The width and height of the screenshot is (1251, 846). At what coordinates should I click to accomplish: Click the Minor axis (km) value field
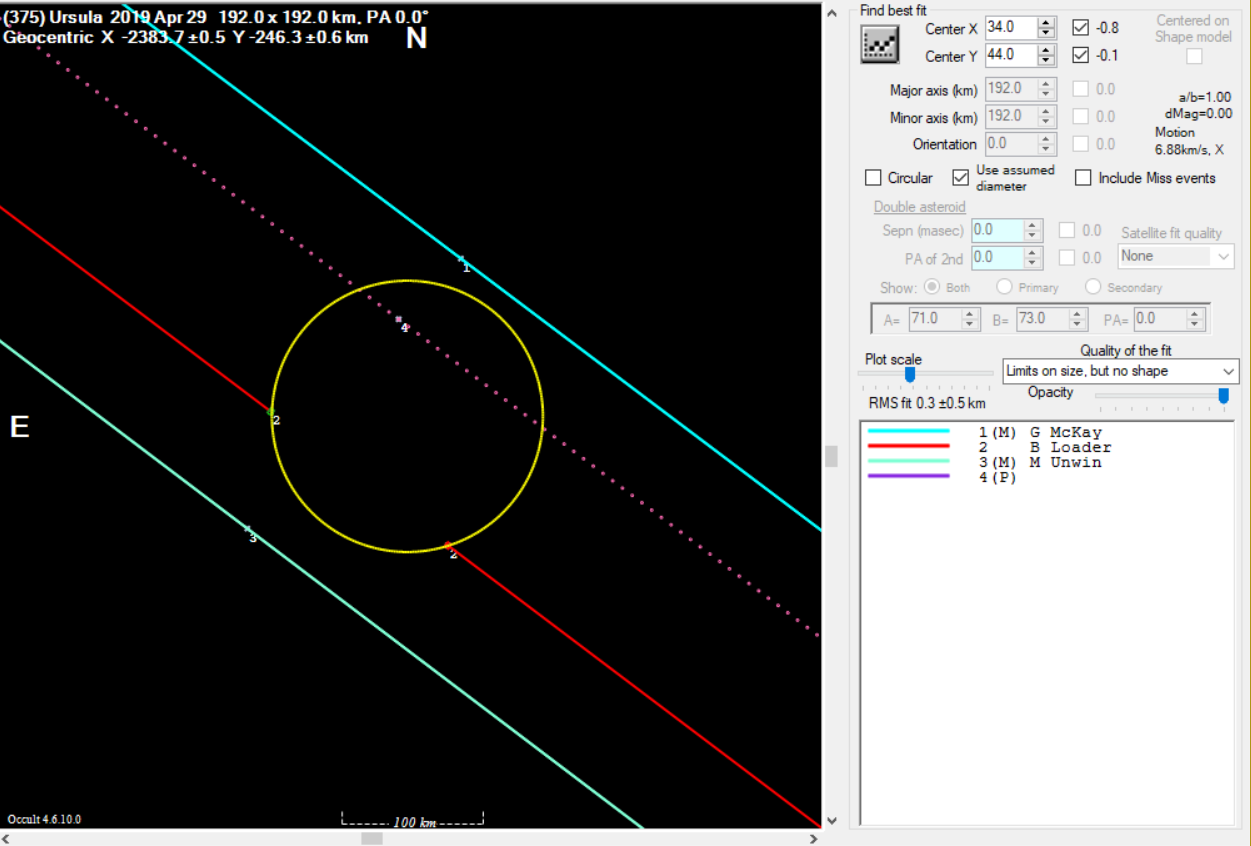[1011, 116]
